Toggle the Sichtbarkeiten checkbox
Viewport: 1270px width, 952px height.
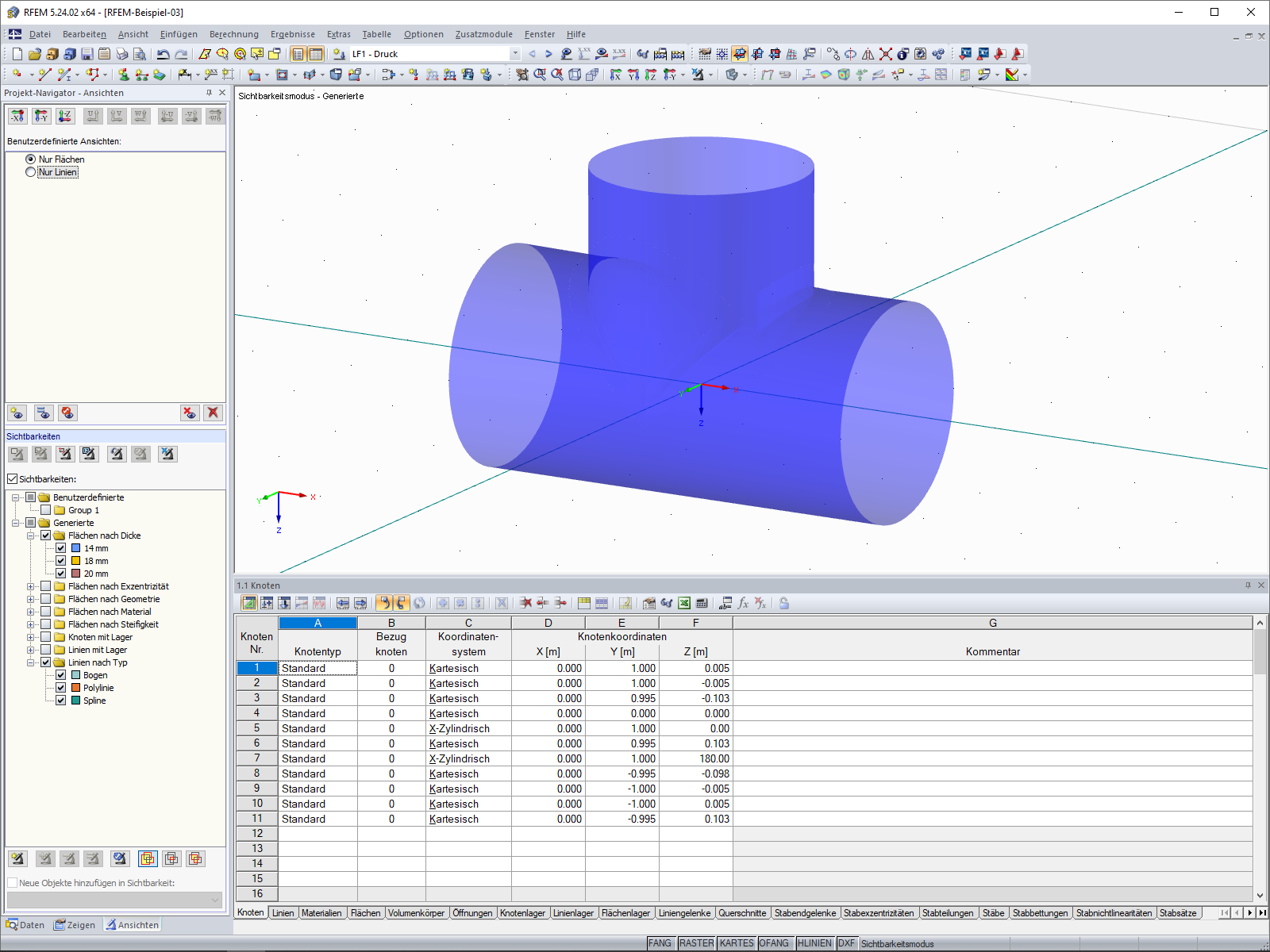pyautogui.click(x=12, y=479)
